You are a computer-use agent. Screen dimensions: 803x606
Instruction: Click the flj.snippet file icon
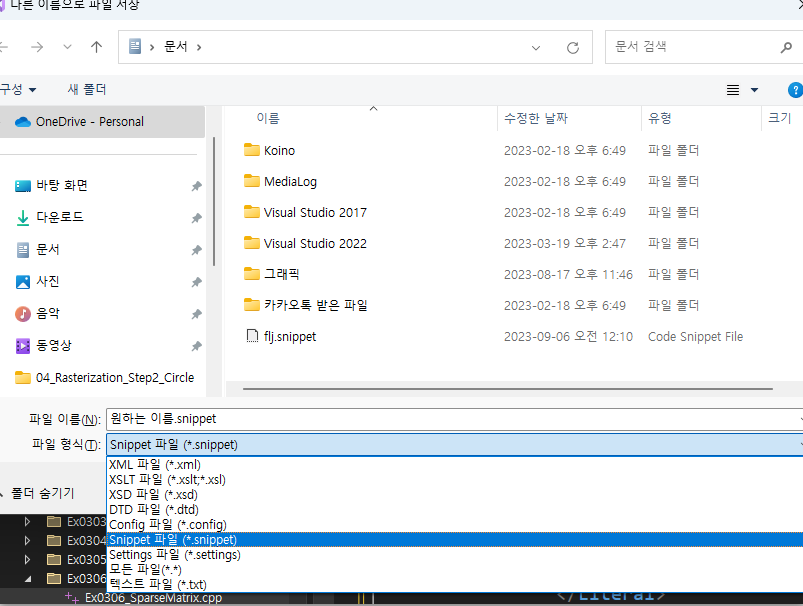pyautogui.click(x=252, y=336)
